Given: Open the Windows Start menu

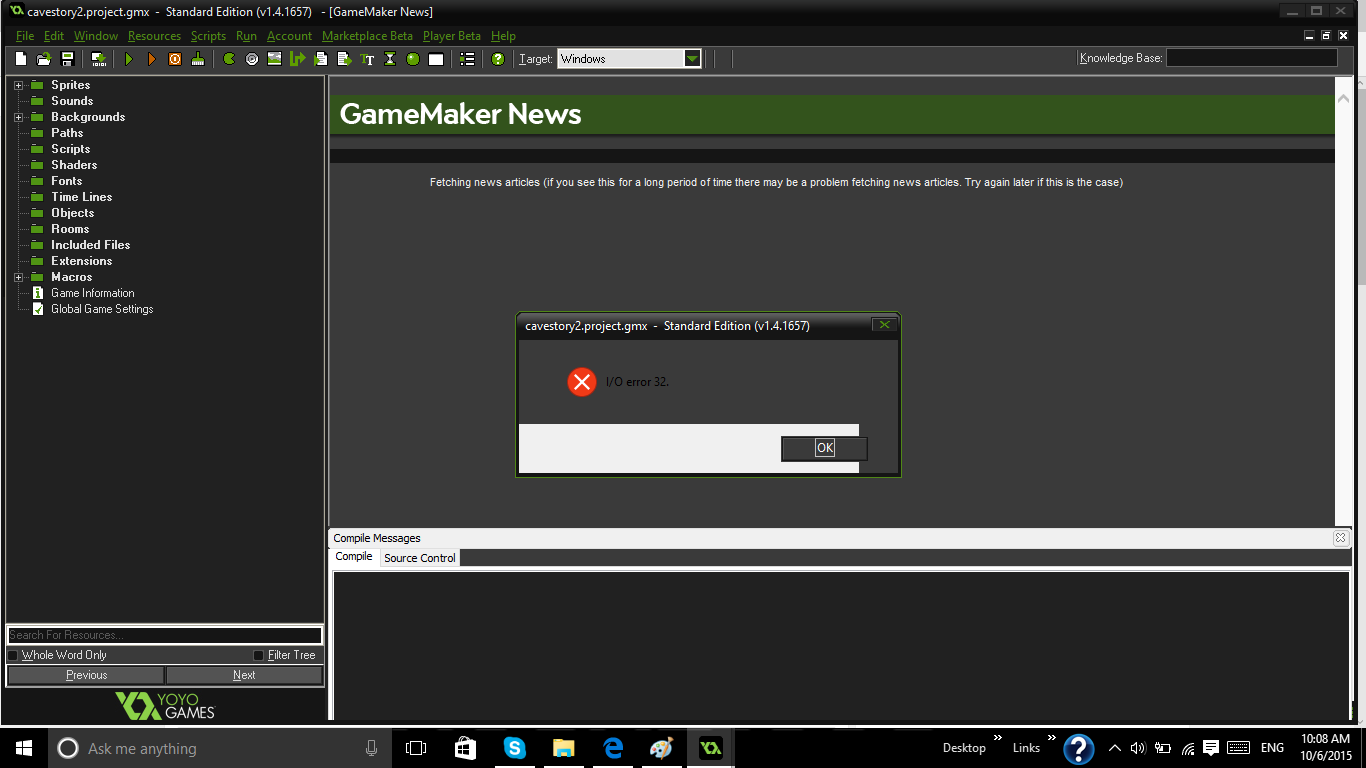Looking at the screenshot, I should tap(24, 748).
